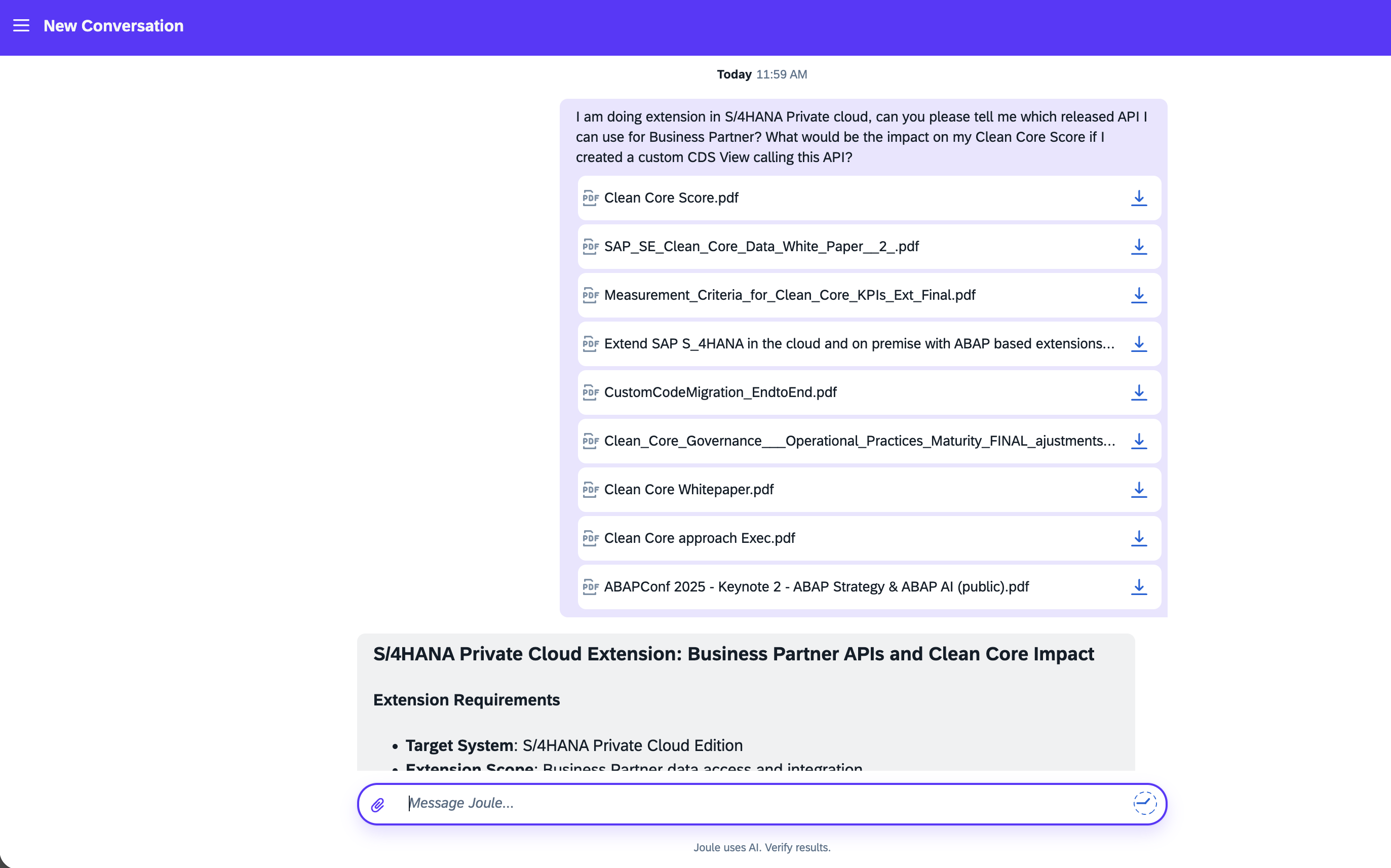
Task: Download Measurement_Criteria_for_Clean_Core_KPIs PDF
Action: [1138, 295]
